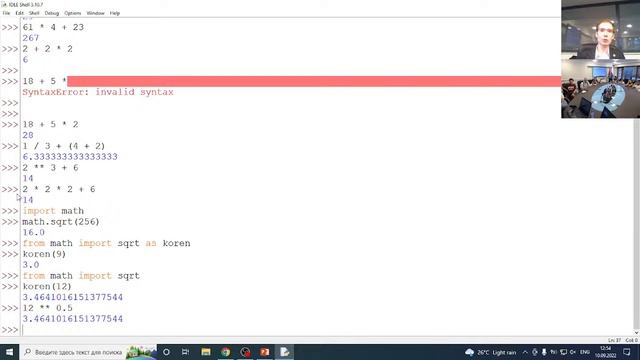Click the Windows Start button
640x360 pixels.
(9, 352)
